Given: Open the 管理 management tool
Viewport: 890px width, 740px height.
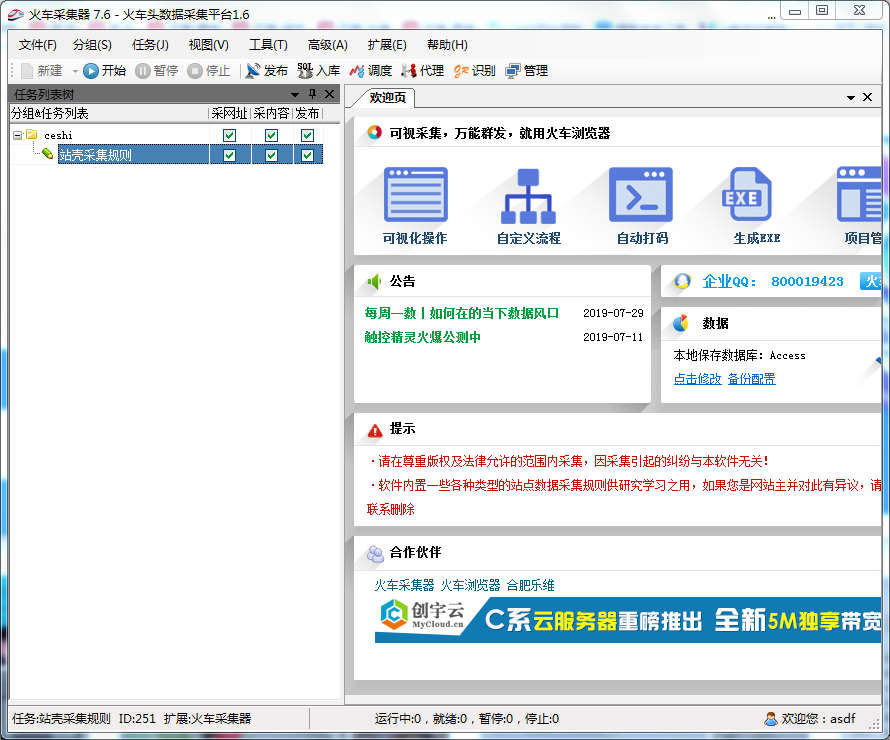Looking at the screenshot, I should (x=527, y=71).
